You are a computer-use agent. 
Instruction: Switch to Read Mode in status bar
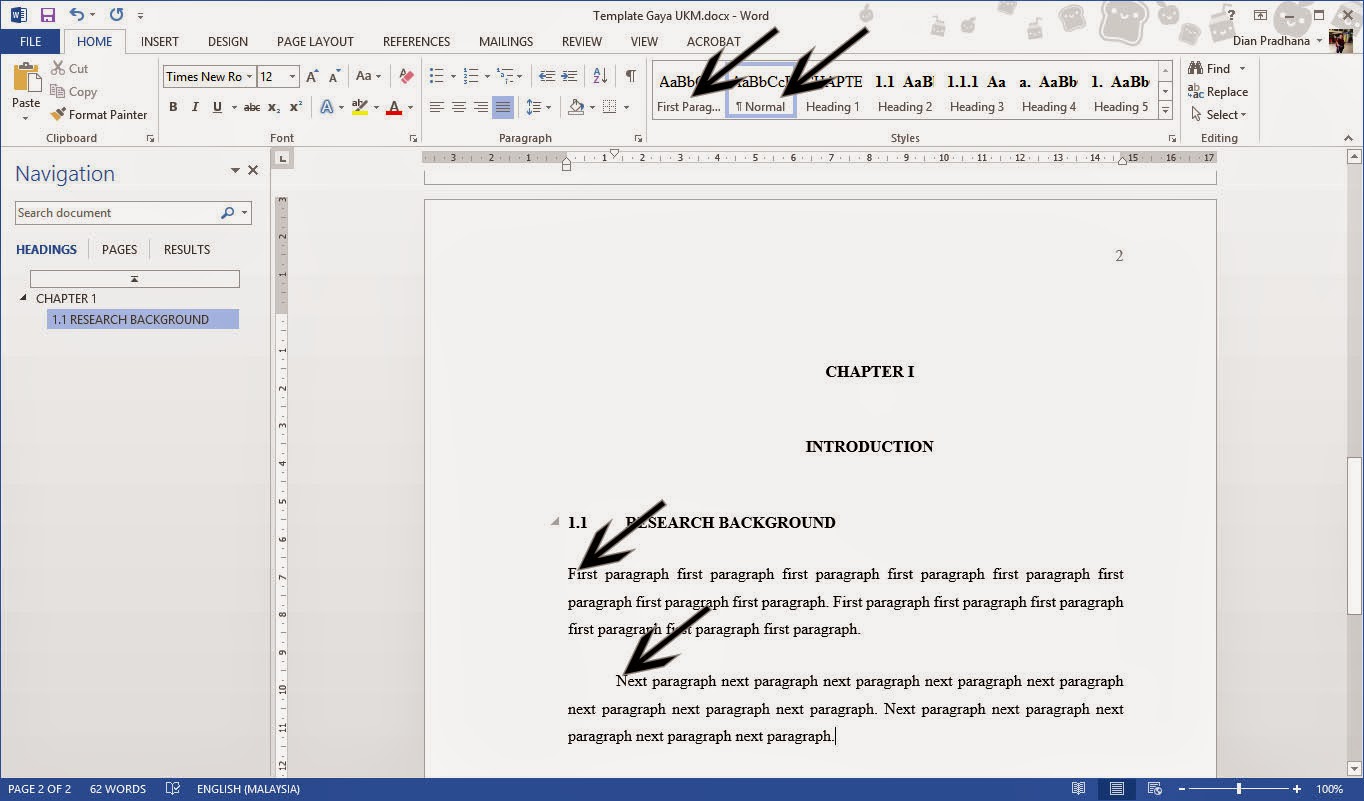tap(1079, 789)
